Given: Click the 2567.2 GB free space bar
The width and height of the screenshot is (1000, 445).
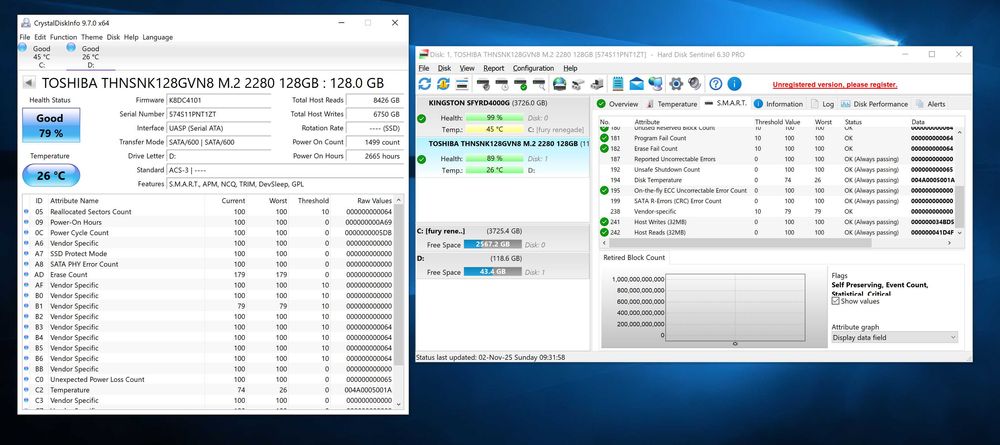Looking at the screenshot, I should tap(493, 244).
